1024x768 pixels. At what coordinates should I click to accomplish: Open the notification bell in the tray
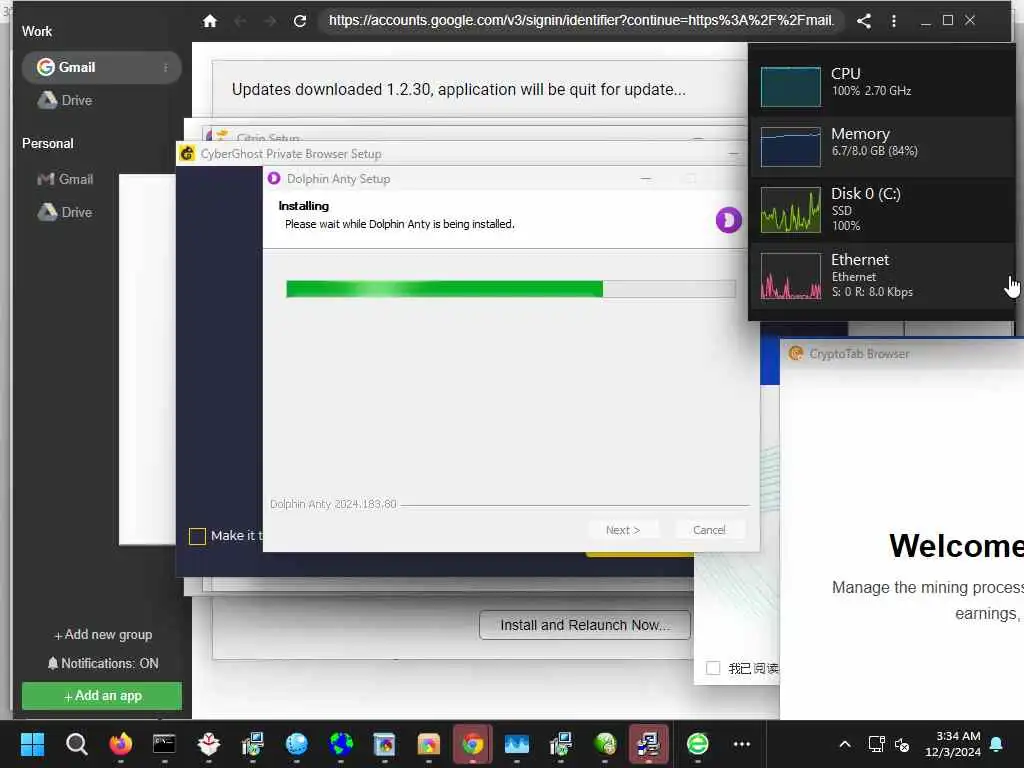pyautogui.click(x=997, y=744)
